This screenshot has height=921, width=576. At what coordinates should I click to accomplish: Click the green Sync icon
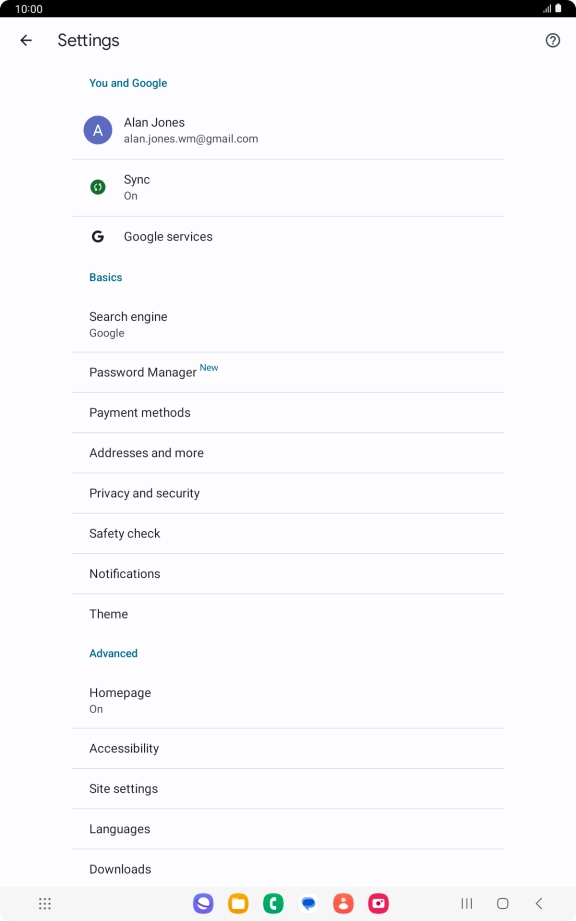tap(97, 187)
